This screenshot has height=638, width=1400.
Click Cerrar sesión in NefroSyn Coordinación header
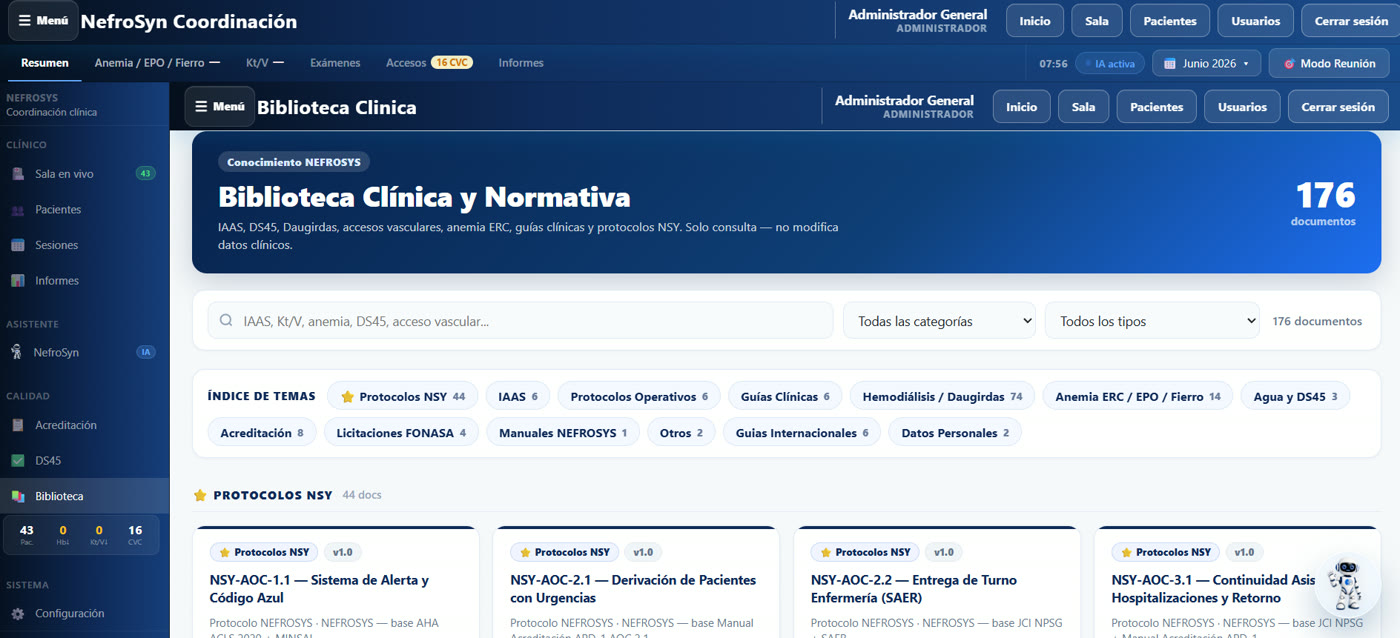pyautogui.click(x=1351, y=21)
